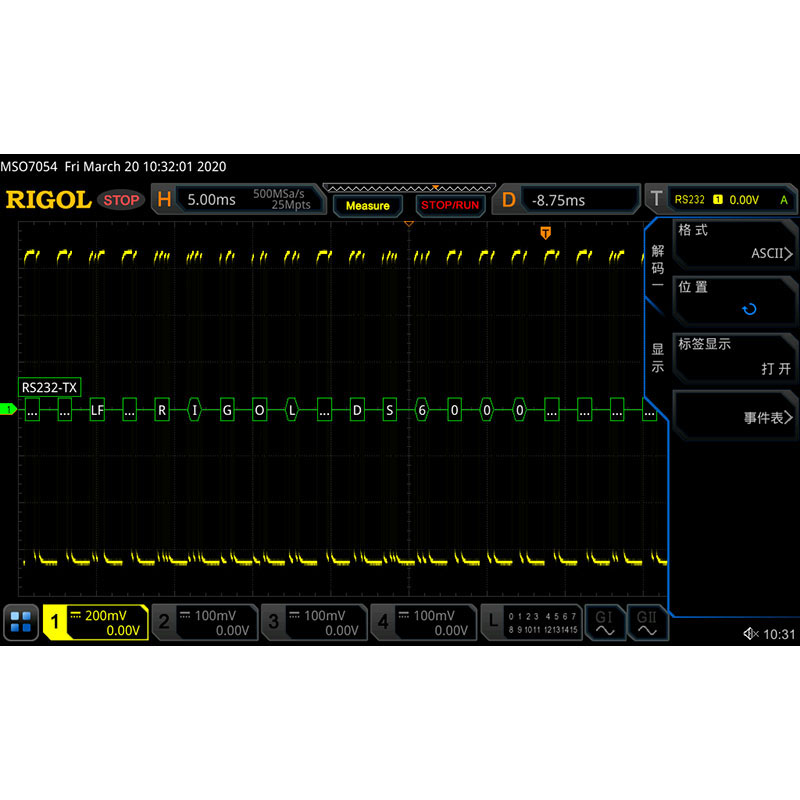Toggle channel 1 200mV label
The width and height of the screenshot is (800, 800).
(x=96, y=622)
